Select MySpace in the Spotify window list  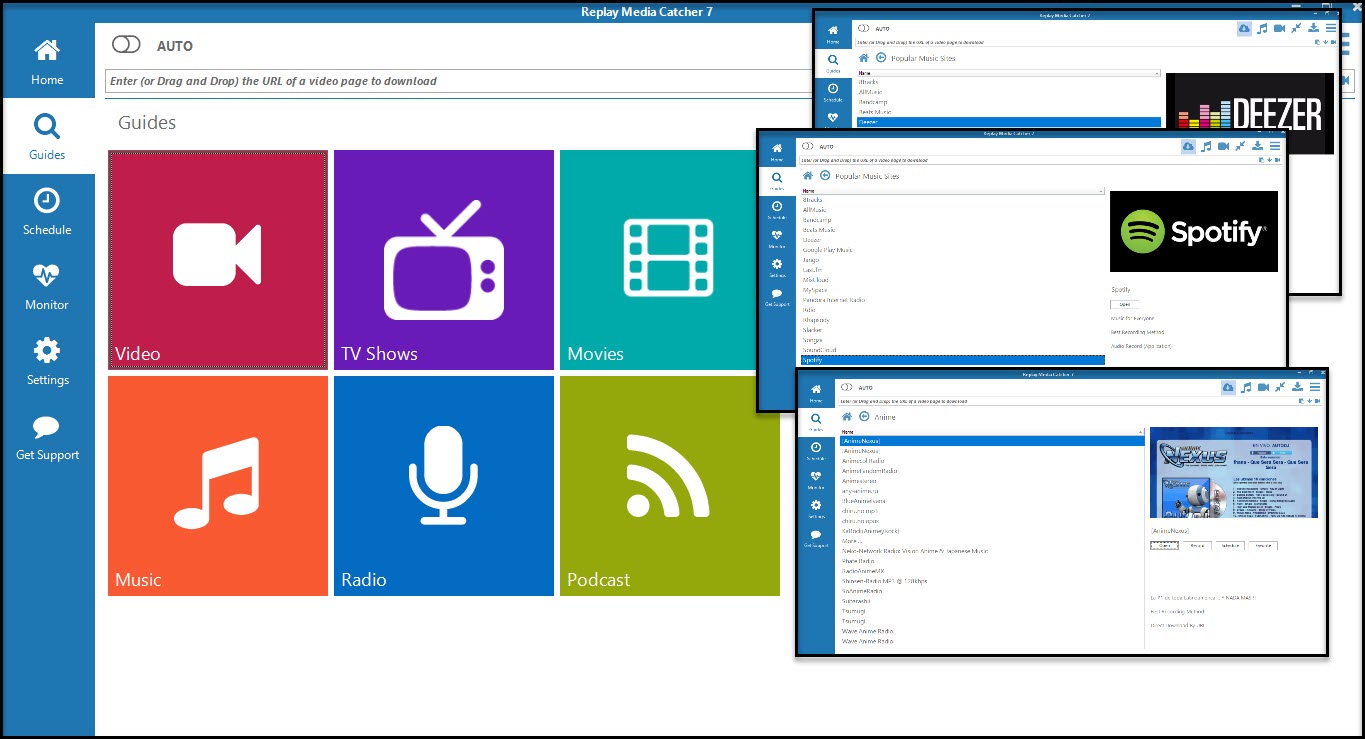pos(815,290)
